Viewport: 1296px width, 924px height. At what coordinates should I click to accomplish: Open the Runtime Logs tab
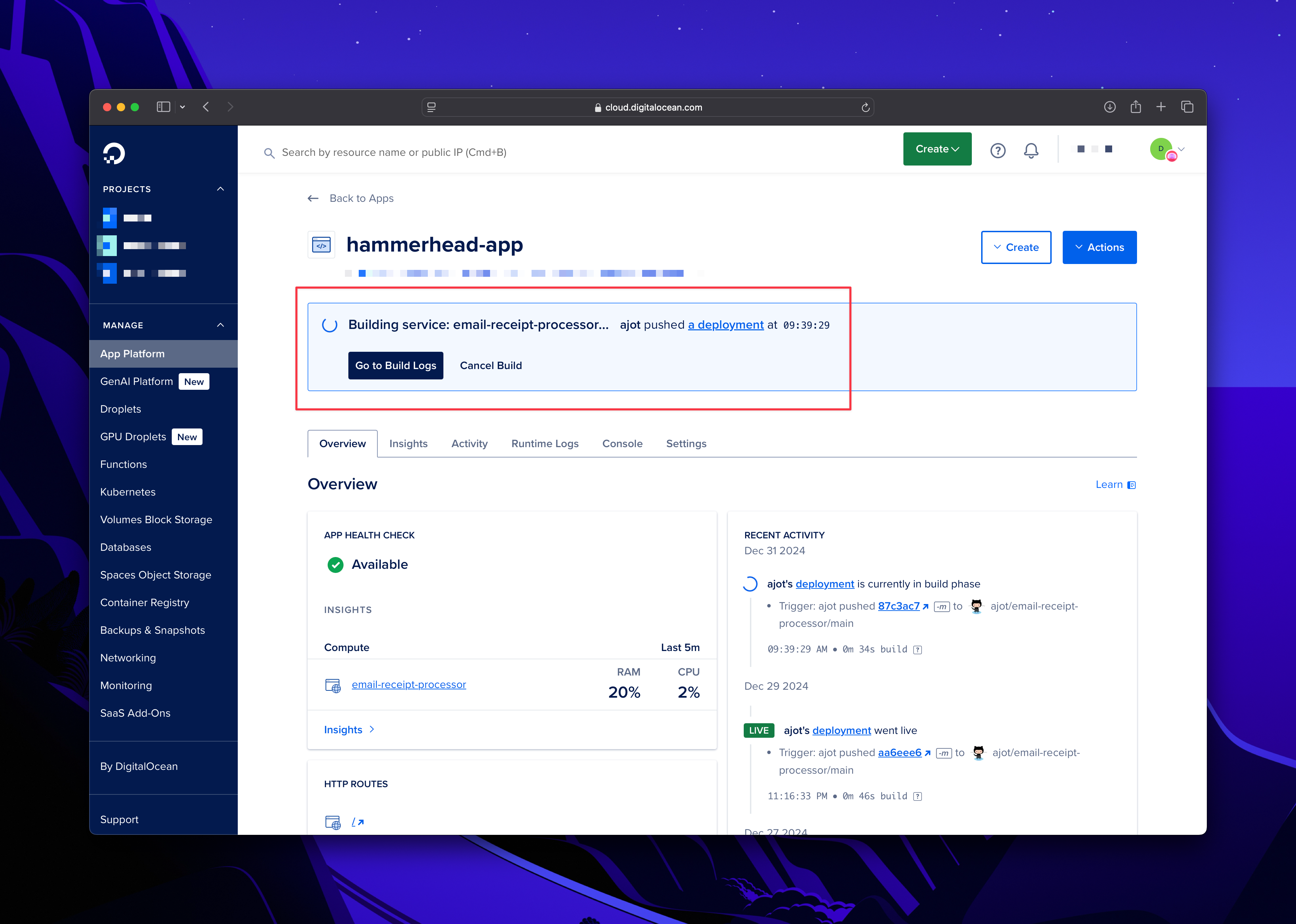pyautogui.click(x=544, y=444)
